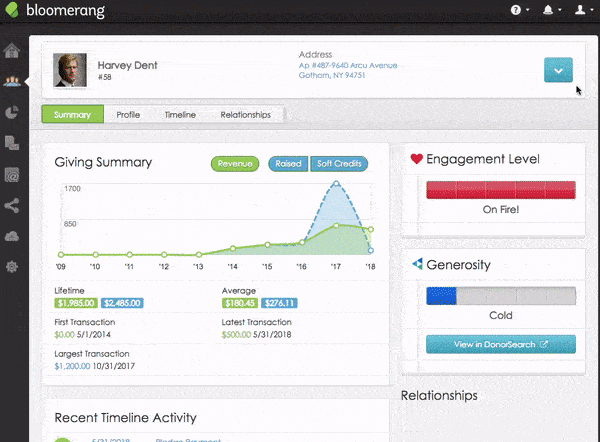
Task: Open the Settings gear icon in sidebar
Action: 13,267
